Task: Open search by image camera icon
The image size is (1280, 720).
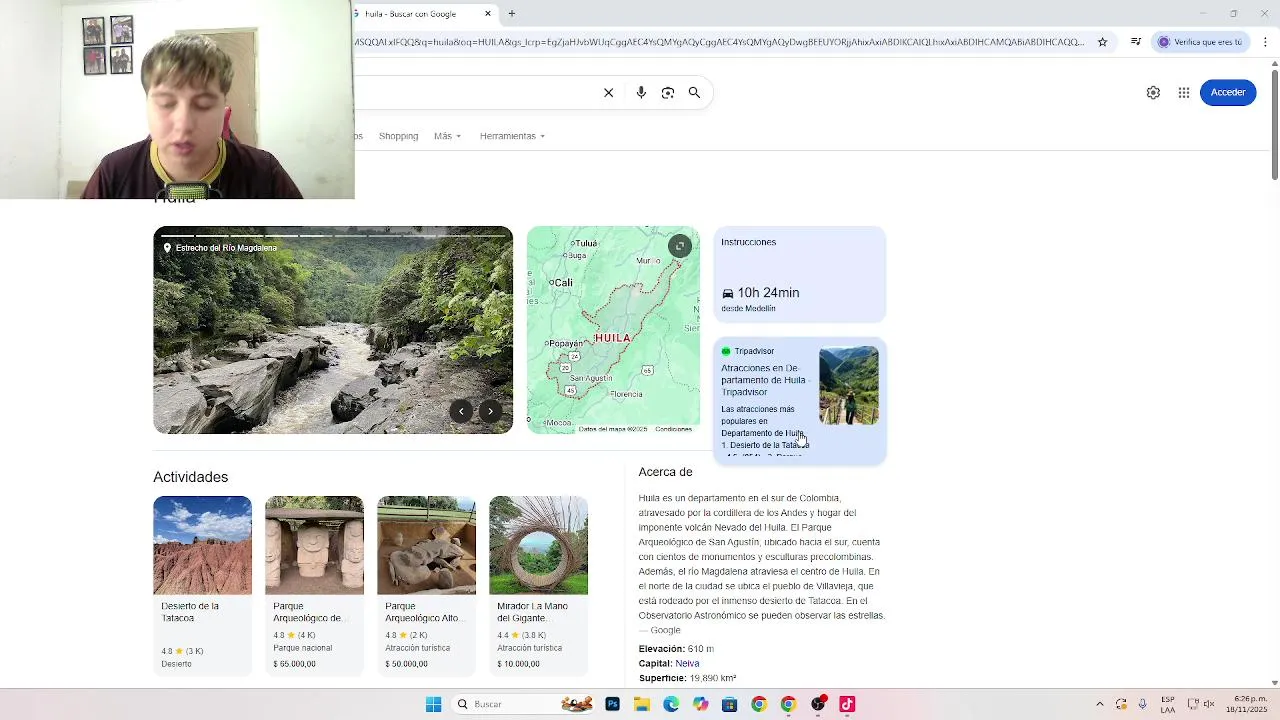Action: point(668,92)
